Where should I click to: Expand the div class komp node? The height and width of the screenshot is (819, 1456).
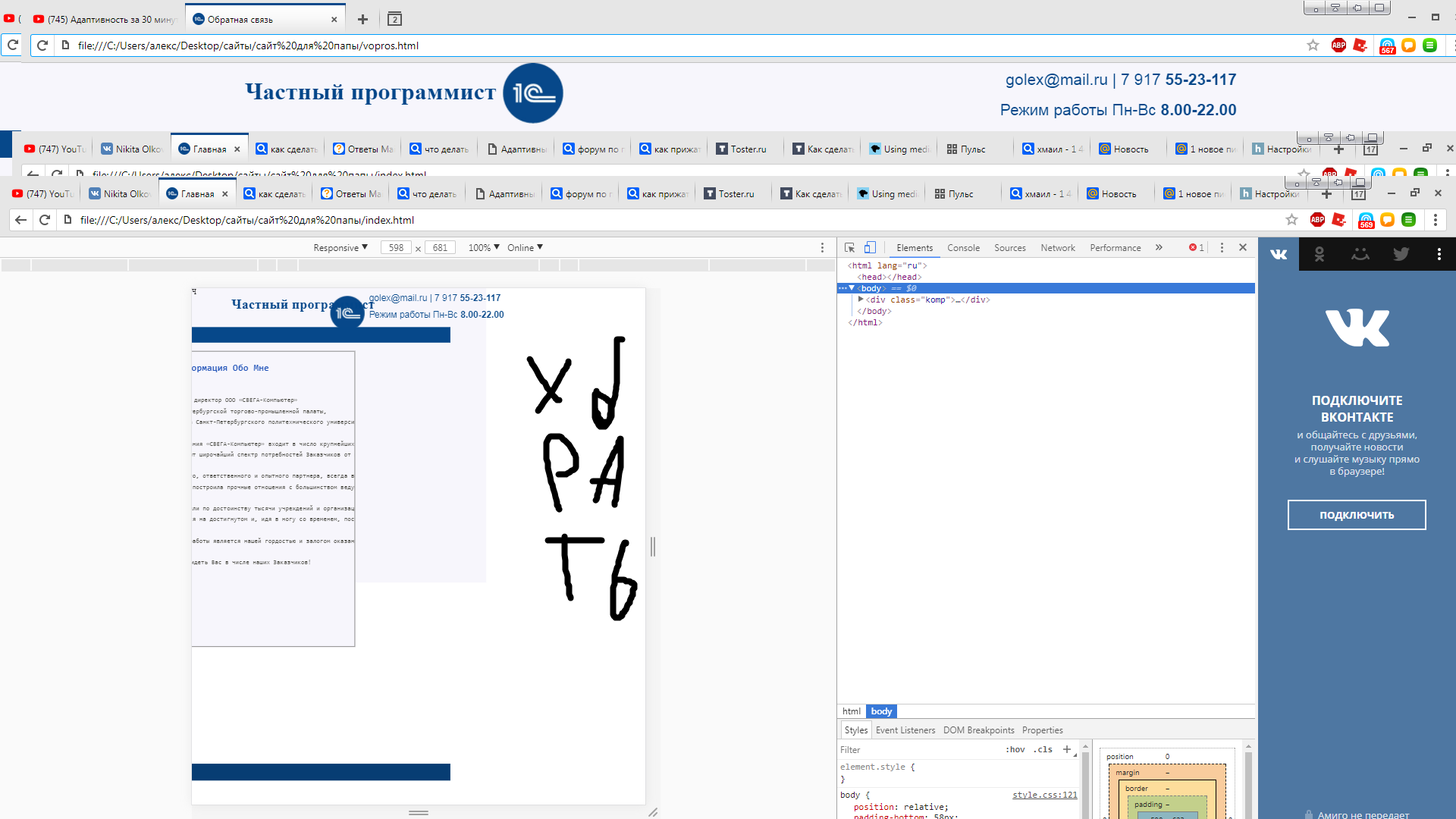coord(861,300)
